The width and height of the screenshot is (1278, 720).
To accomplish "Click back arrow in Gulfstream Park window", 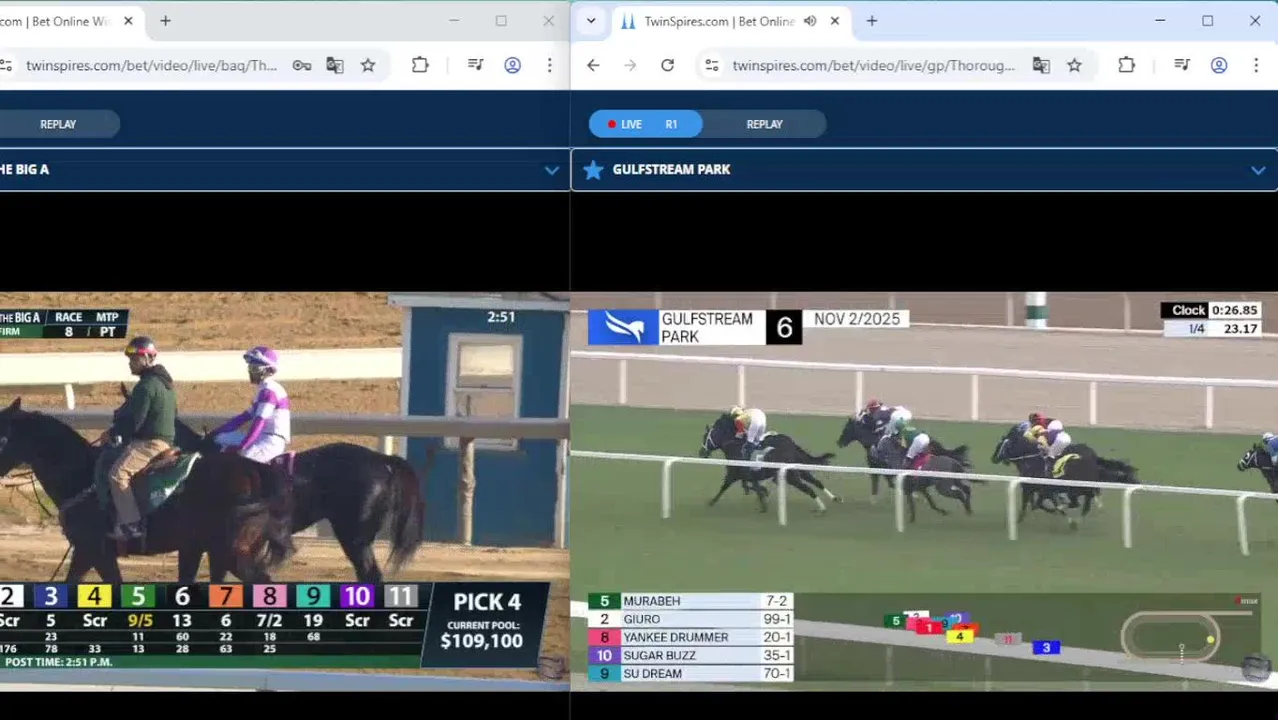I will point(593,65).
